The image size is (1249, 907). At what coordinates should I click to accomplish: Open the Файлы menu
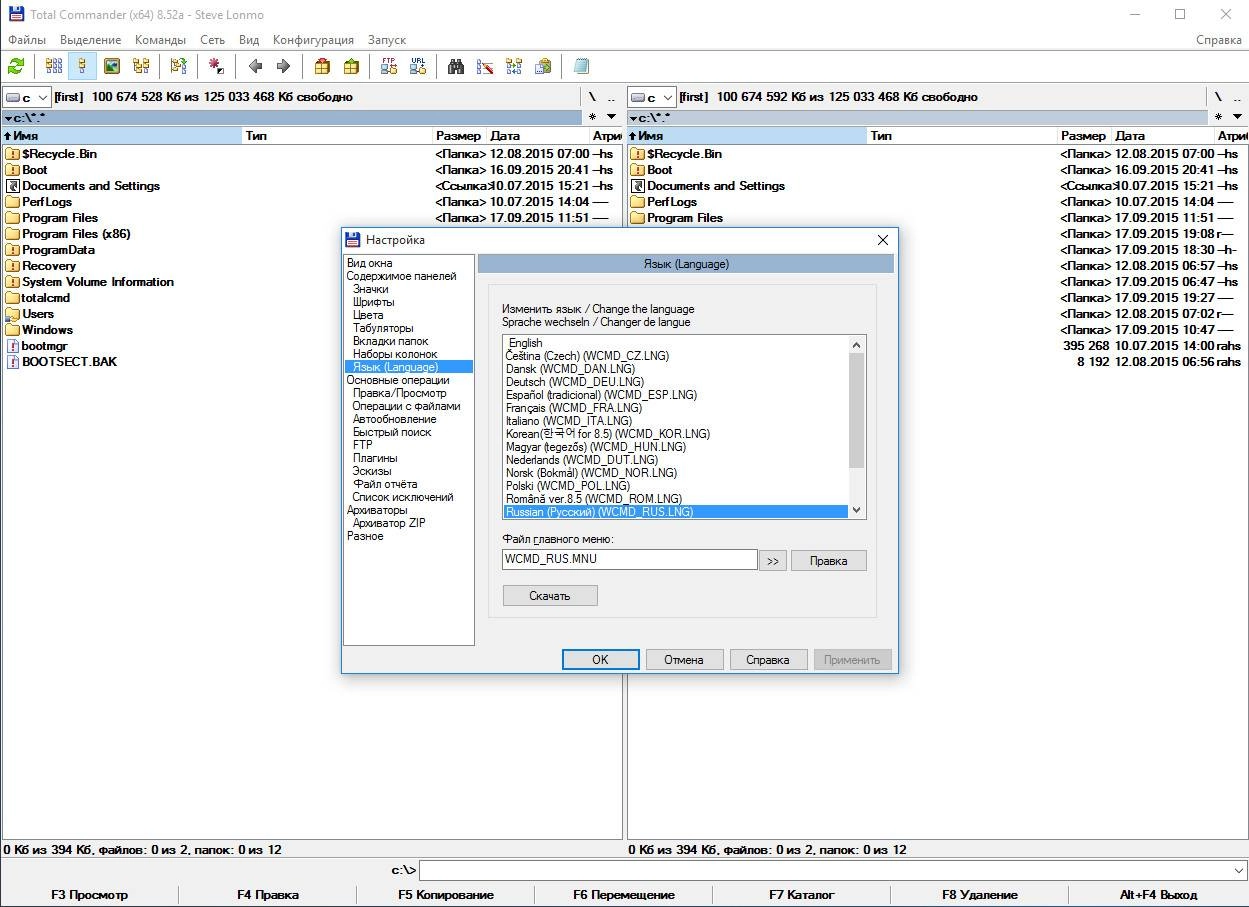click(x=27, y=40)
